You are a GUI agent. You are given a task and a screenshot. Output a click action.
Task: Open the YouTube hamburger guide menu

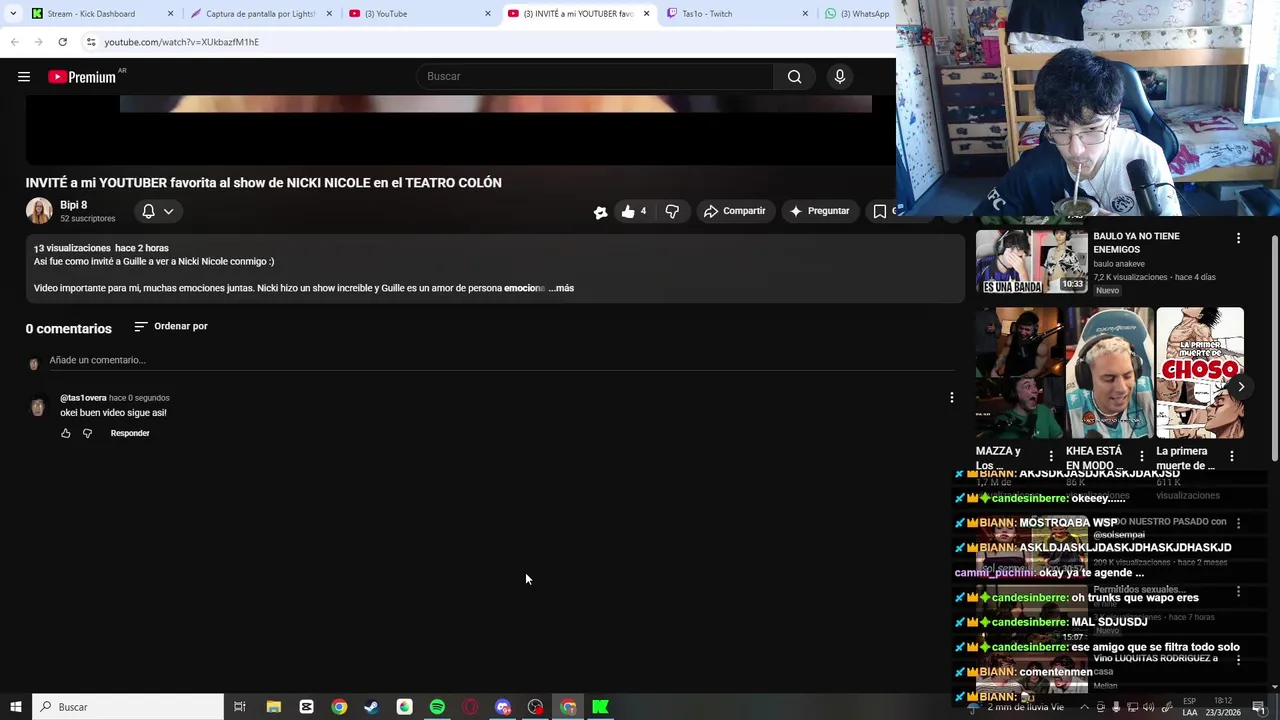coord(24,77)
